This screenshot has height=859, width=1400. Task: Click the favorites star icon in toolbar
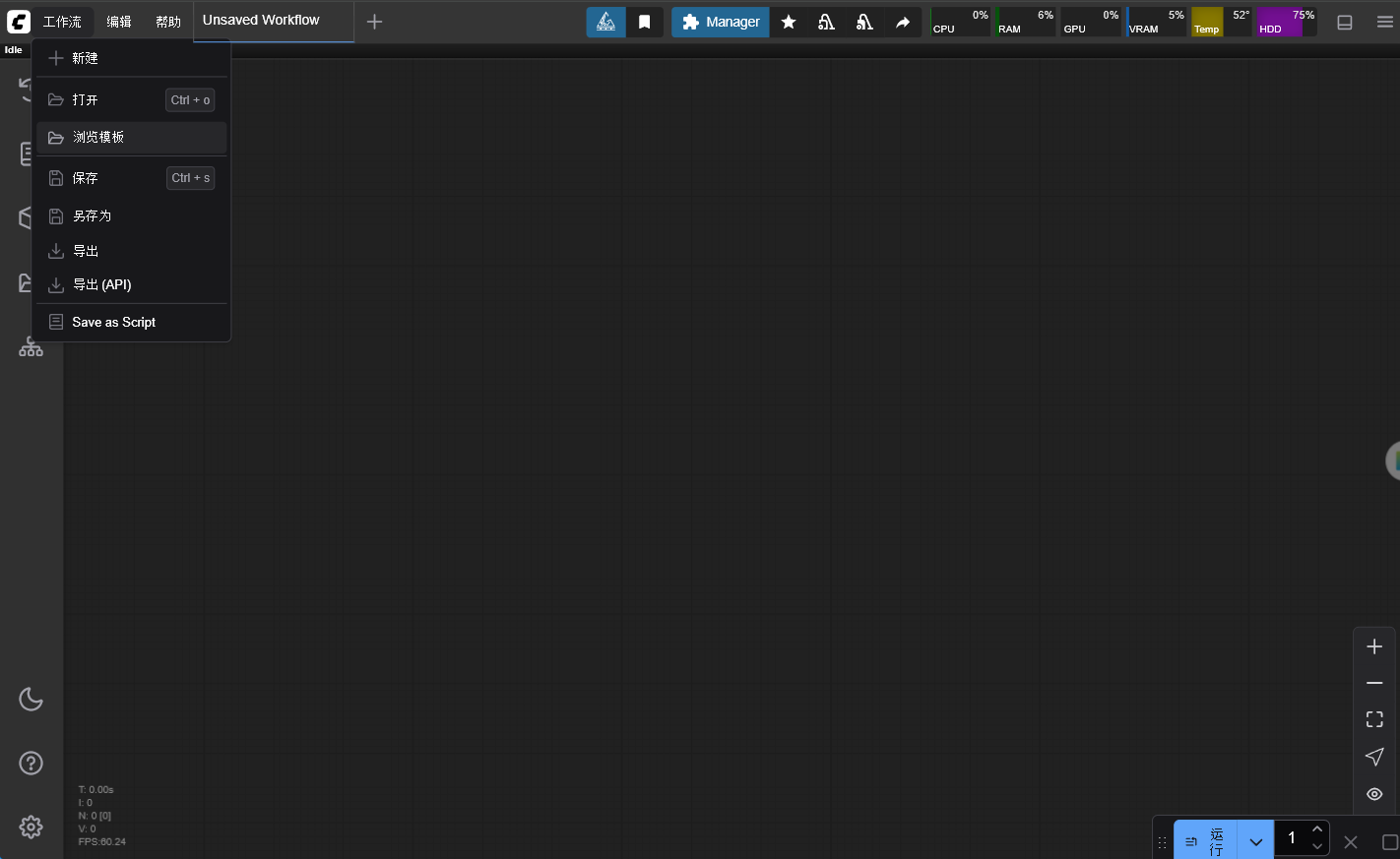point(789,22)
